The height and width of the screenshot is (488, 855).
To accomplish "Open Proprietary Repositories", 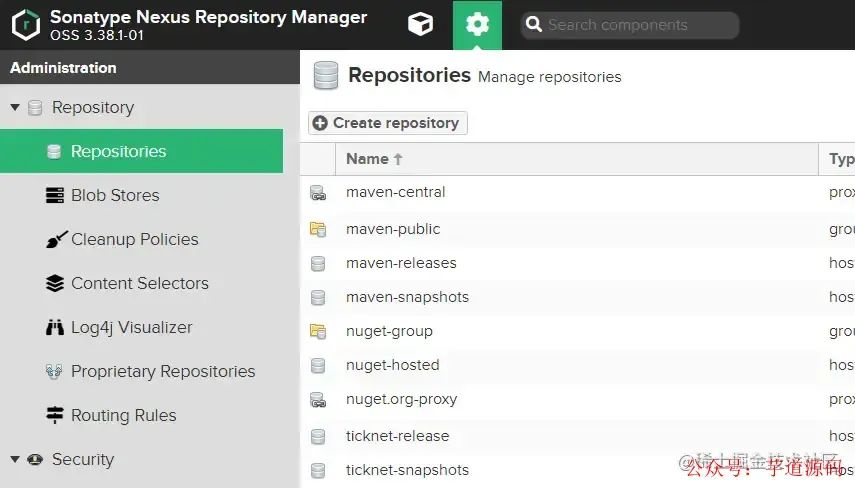I will (163, 371).
